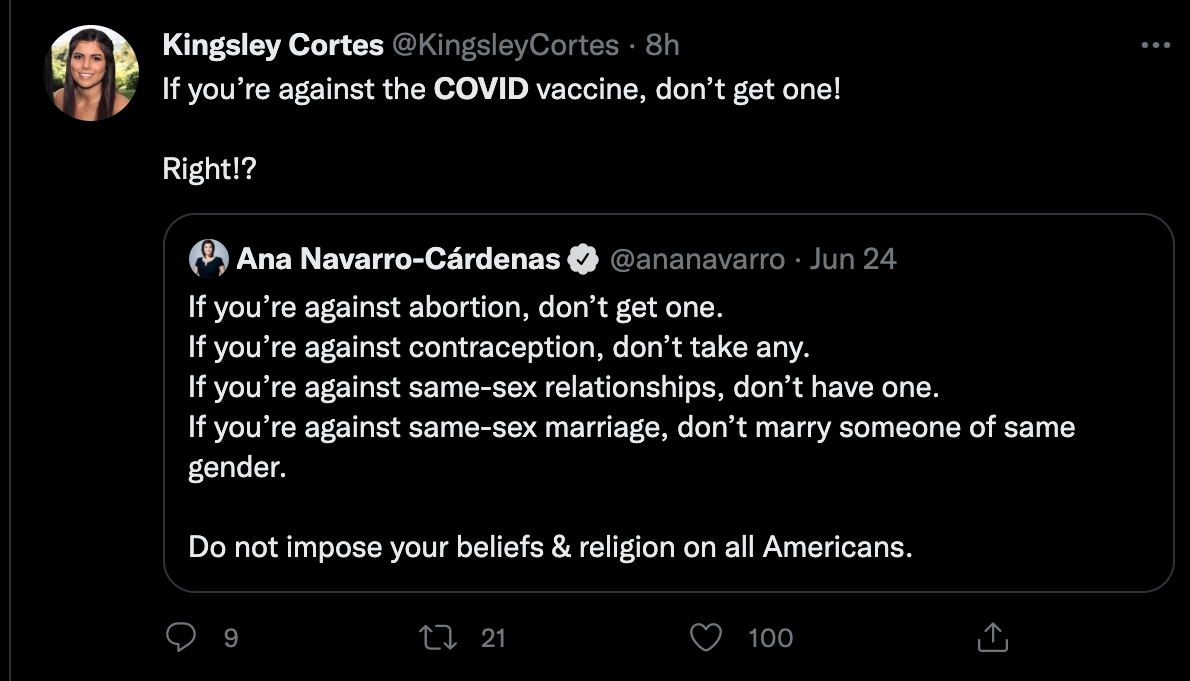Open the tweet's 8h timestamp

click(663, 46)
